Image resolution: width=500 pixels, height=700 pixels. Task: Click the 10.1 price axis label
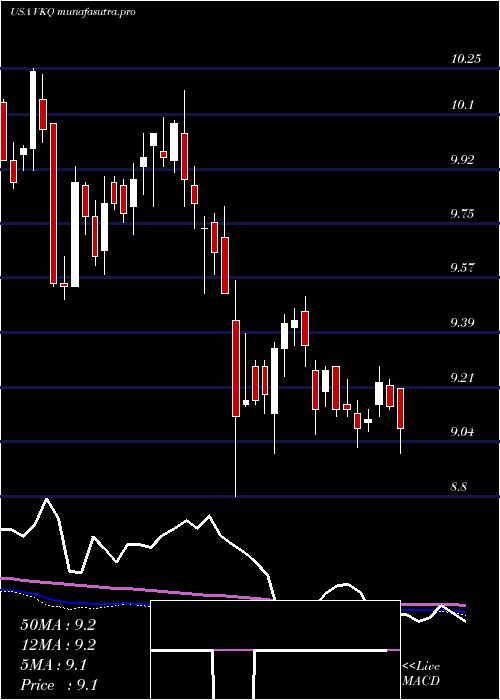[462, 104]
